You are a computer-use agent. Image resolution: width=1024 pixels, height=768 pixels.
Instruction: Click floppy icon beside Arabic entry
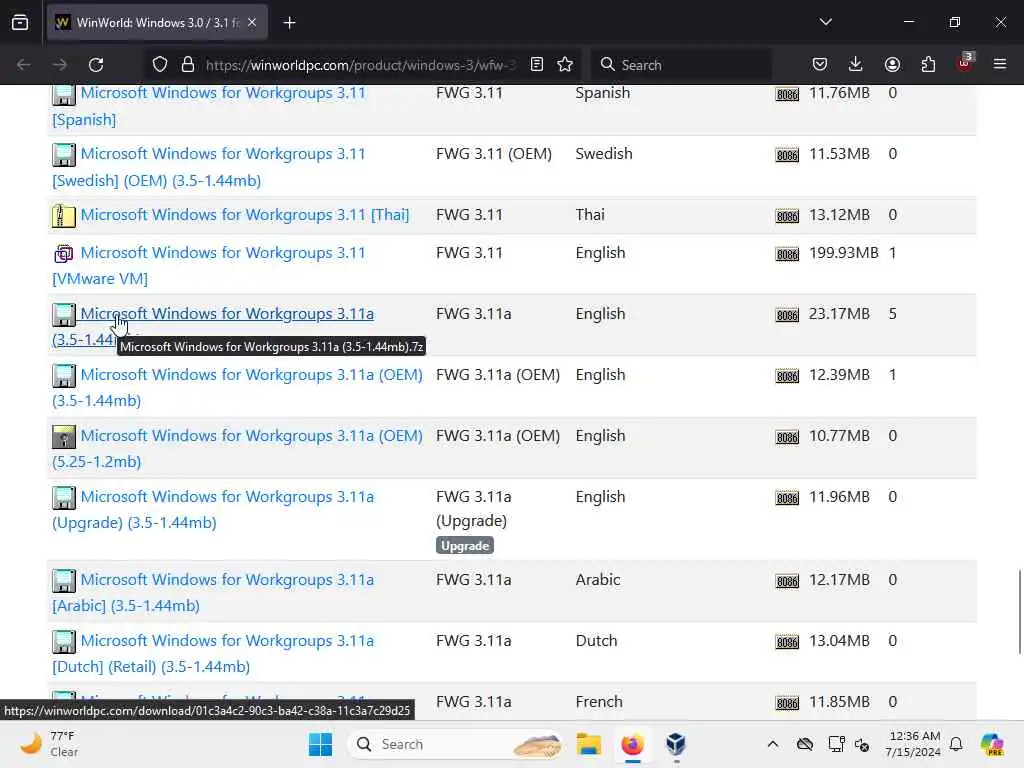(x=64, y=581)
